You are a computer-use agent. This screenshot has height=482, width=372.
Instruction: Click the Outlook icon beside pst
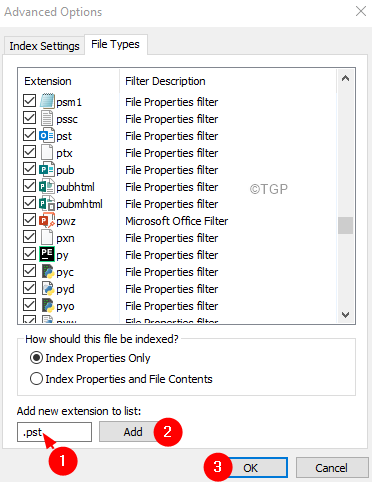click(x=47, y=136)
